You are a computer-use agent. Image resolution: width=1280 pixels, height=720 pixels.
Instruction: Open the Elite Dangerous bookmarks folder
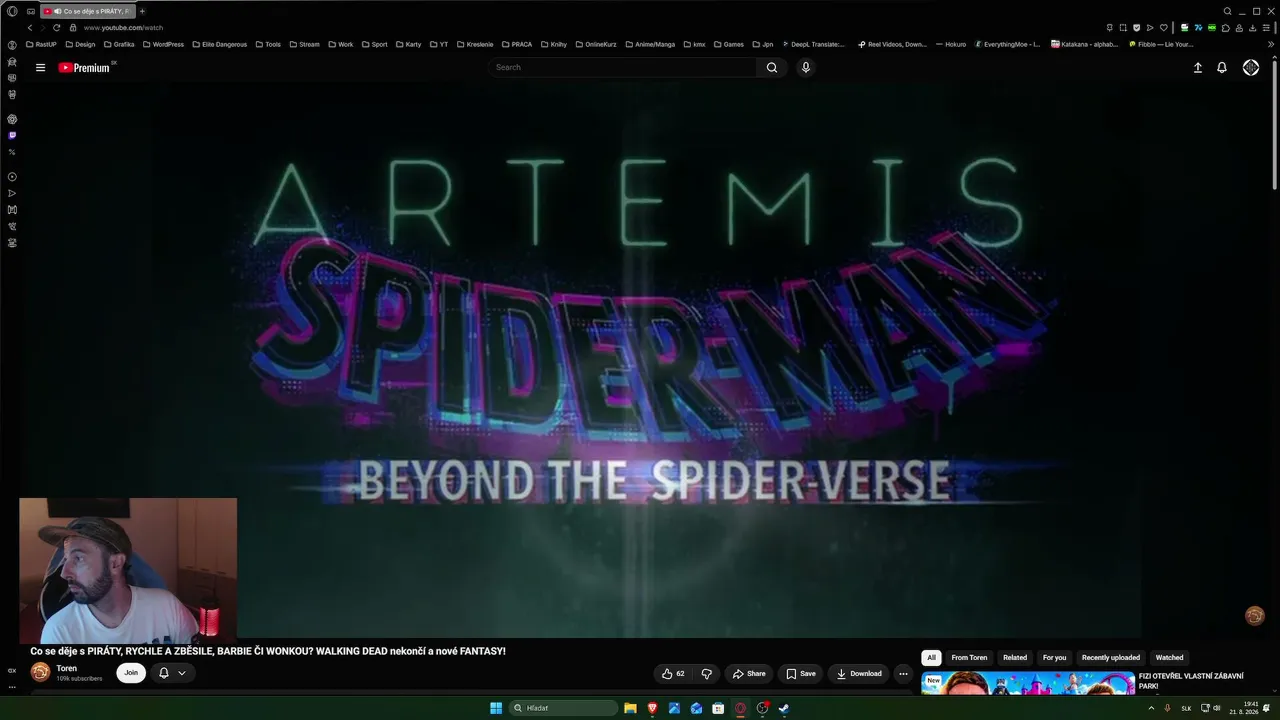[x=219, y=44]
